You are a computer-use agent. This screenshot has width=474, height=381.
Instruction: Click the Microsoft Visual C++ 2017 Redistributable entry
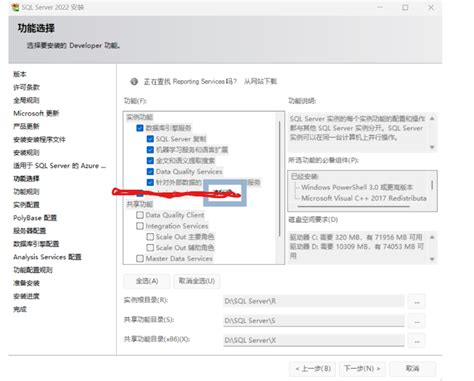(x=364, y=198)
